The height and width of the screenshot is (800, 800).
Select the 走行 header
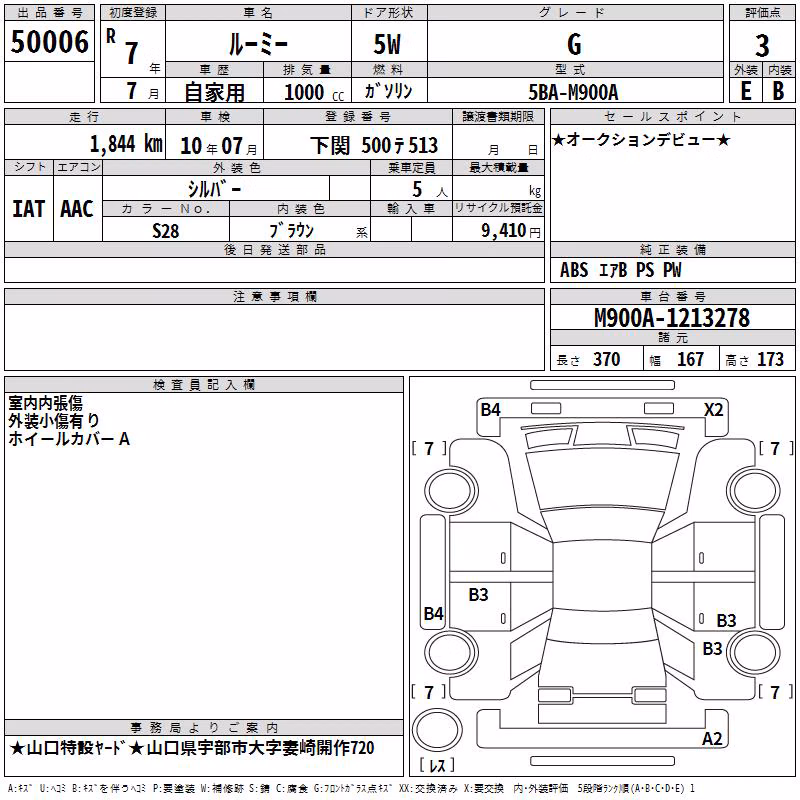coord(85,117)
